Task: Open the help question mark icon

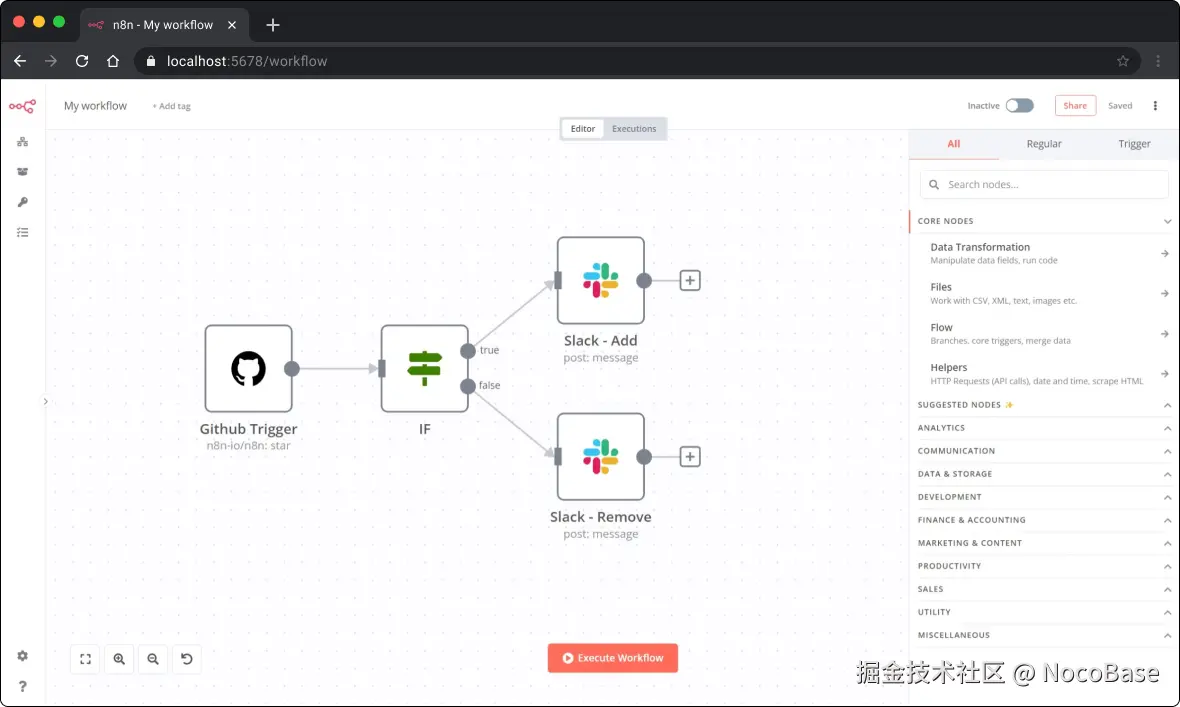Action: coord(23,686)
